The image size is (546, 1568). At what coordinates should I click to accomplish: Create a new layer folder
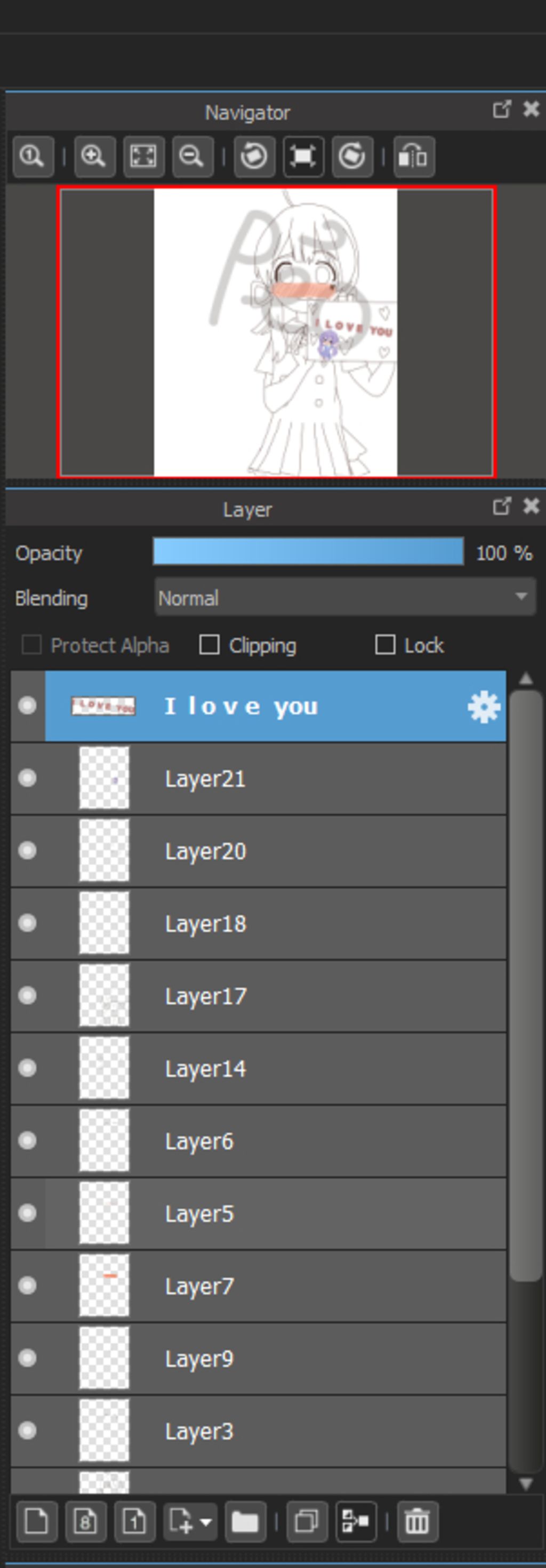245,1522
